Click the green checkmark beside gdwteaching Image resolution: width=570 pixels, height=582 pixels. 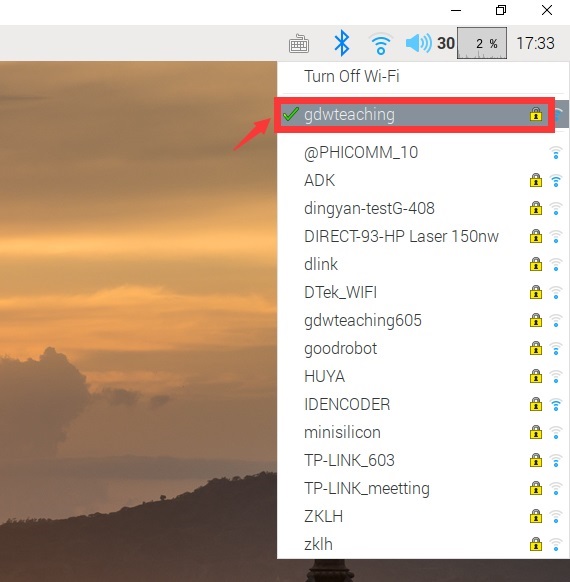point(291,114)
